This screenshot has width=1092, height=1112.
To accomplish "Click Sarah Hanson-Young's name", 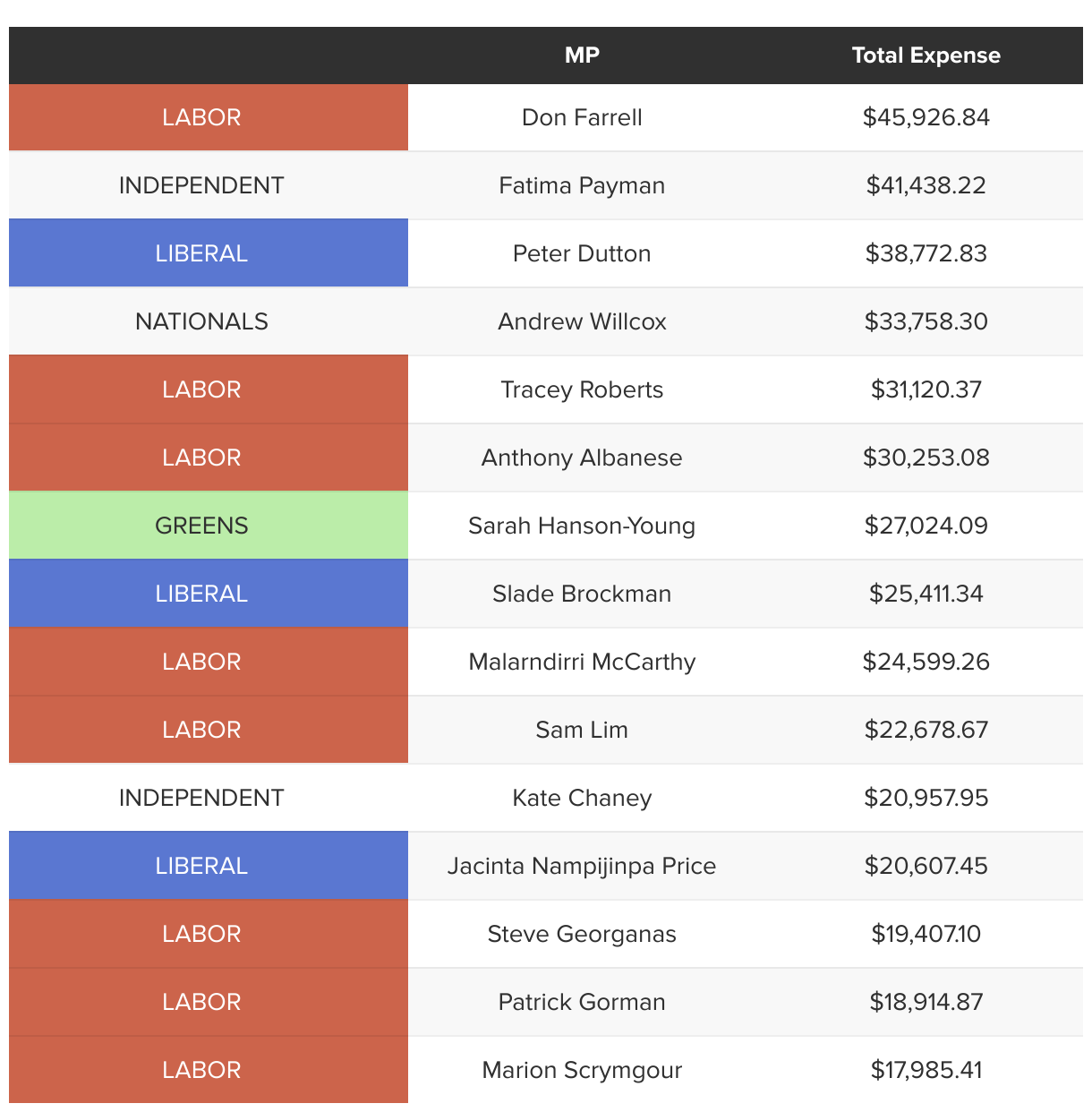I will pyautogui.click(x=582, y=526).
